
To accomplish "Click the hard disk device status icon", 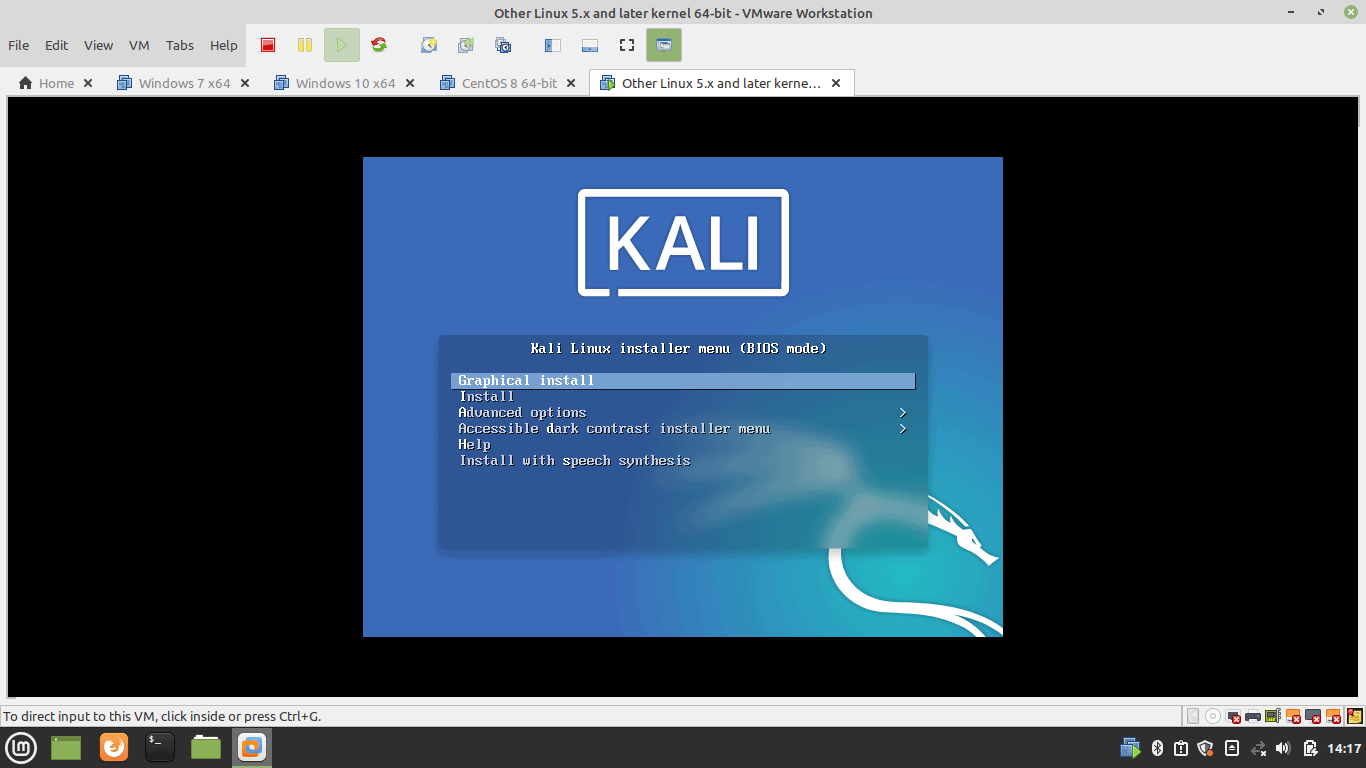I will pyautogui.click(x=1192, y=716).
